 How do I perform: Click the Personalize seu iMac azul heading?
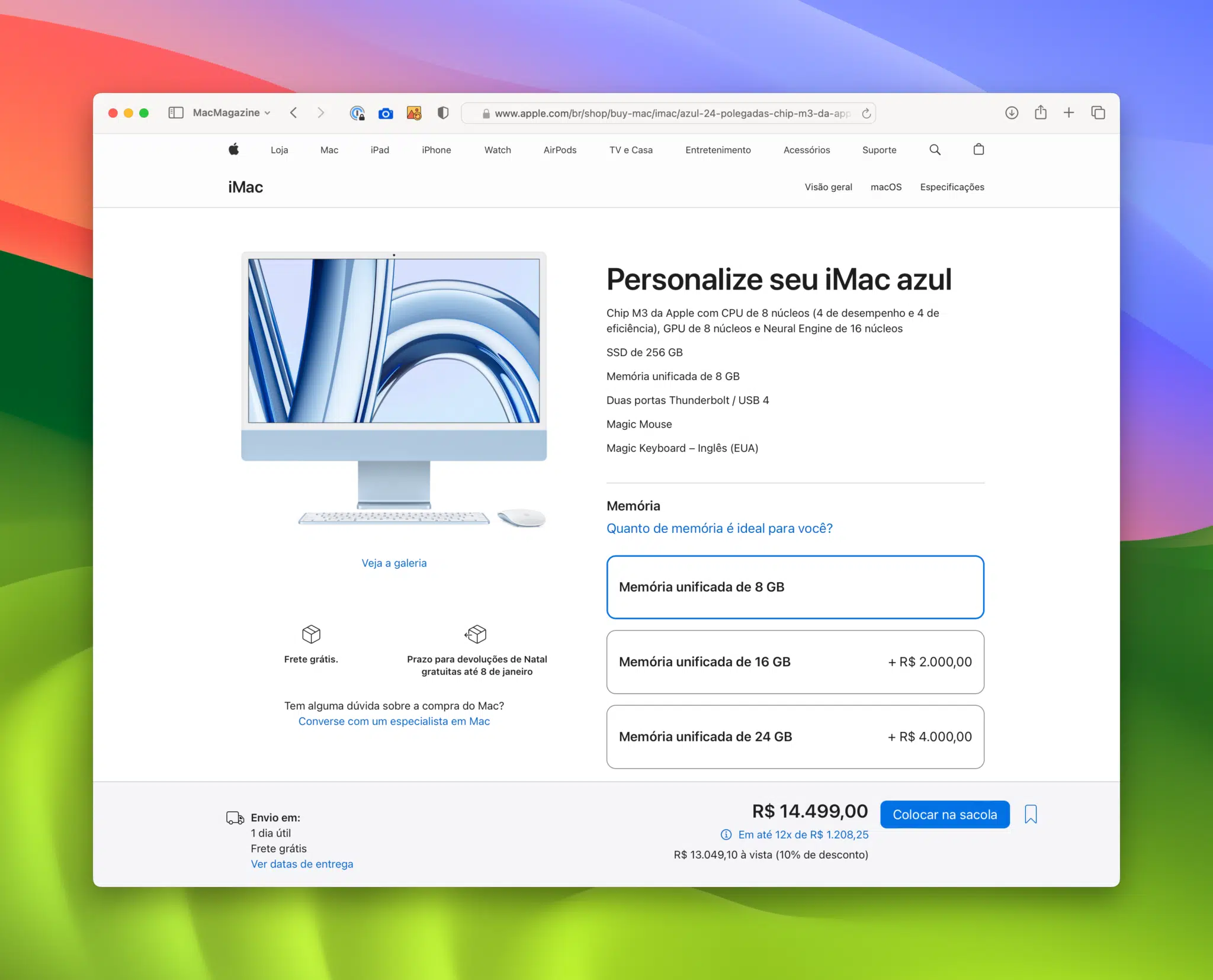(778, 279)
